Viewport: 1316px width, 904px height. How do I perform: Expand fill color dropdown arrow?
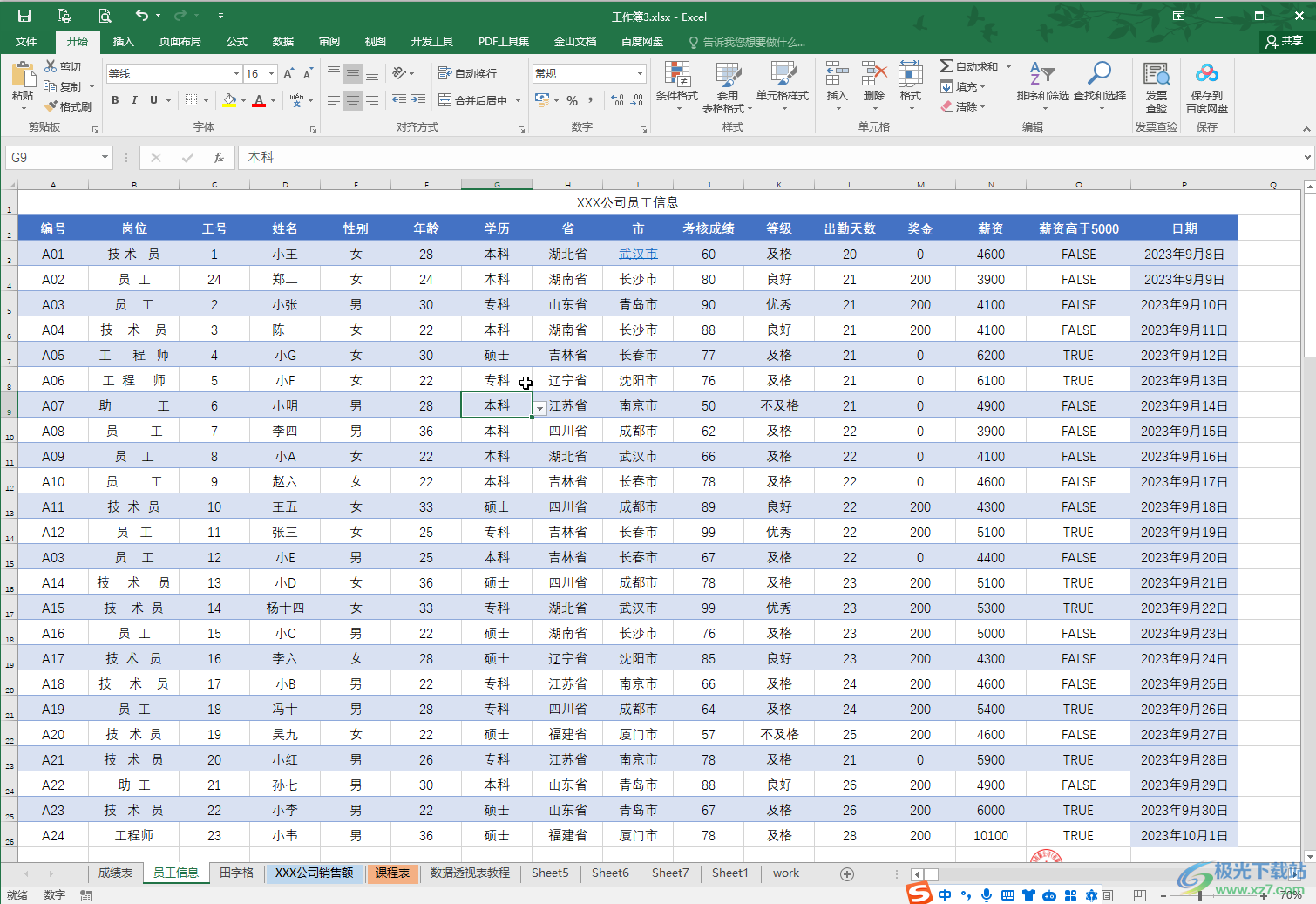pos(243,100)
